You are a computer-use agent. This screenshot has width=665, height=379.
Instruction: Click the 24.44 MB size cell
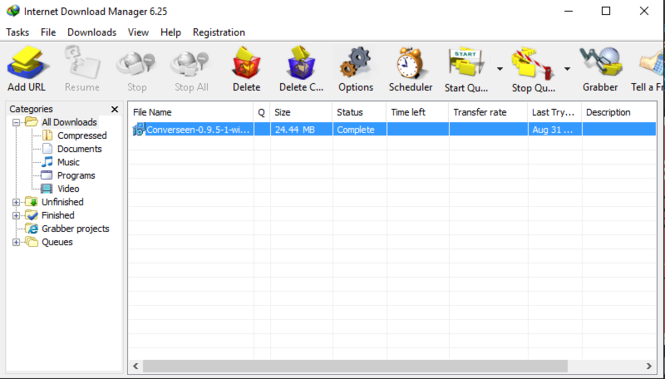[302, 129]
